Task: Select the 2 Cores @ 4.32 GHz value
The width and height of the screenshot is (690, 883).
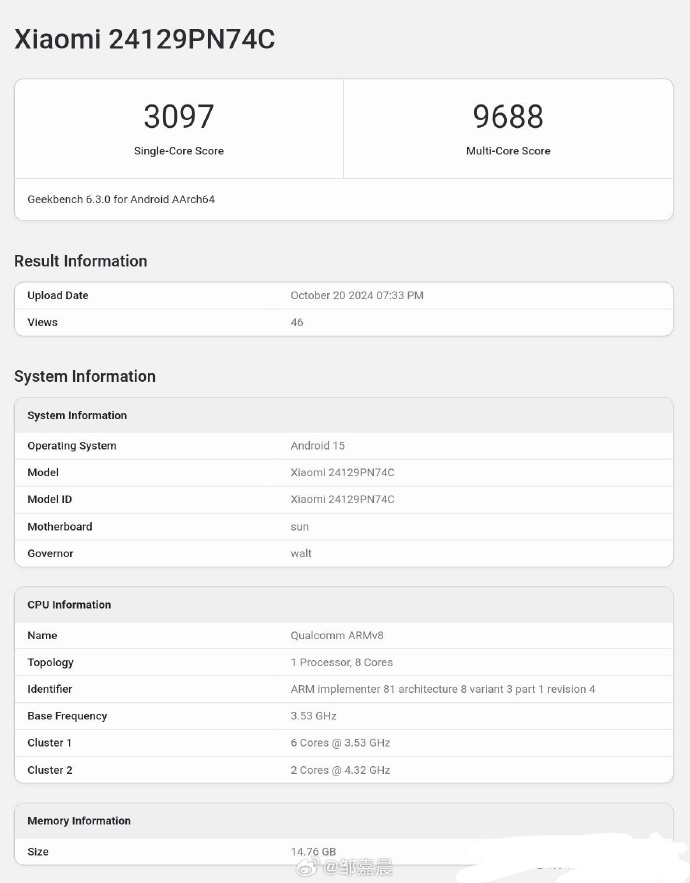Action: (x=340, y=770)
